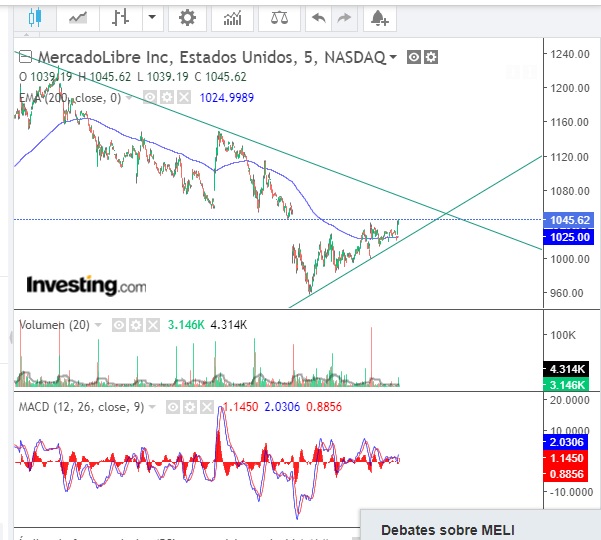Image resolution: width=601 pixels, height=540 pixels.
Task: Click the EMA value 1024.9989
Action: 227,98
